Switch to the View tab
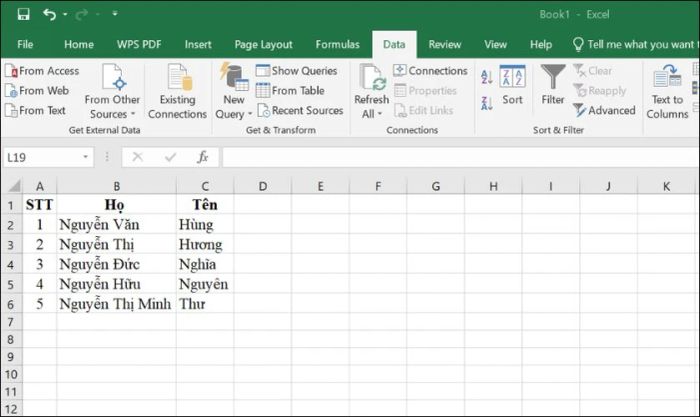Viewport: 700px width, 417px height. click(x=496, y=44)
